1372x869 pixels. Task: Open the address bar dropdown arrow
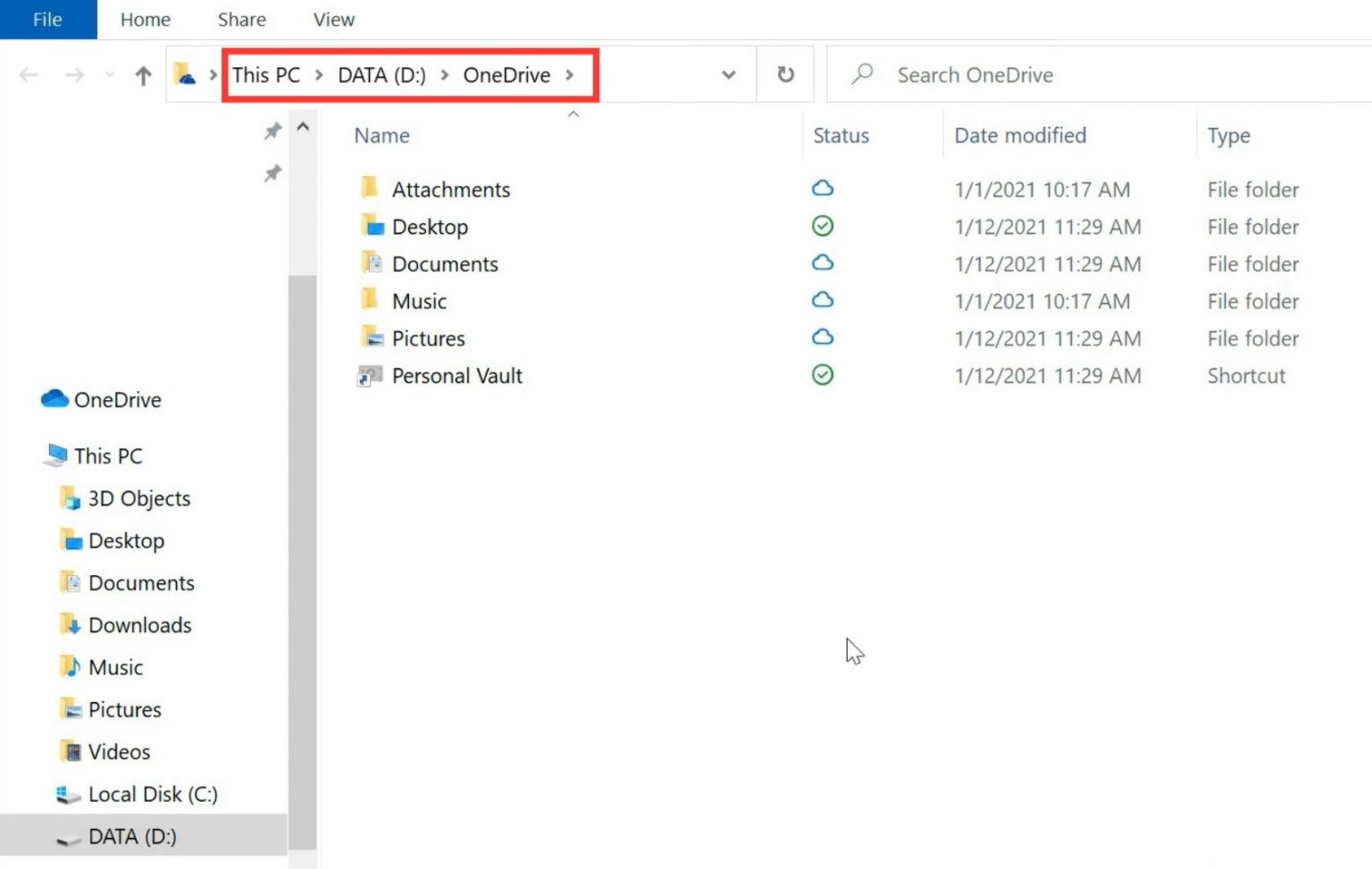728,75
